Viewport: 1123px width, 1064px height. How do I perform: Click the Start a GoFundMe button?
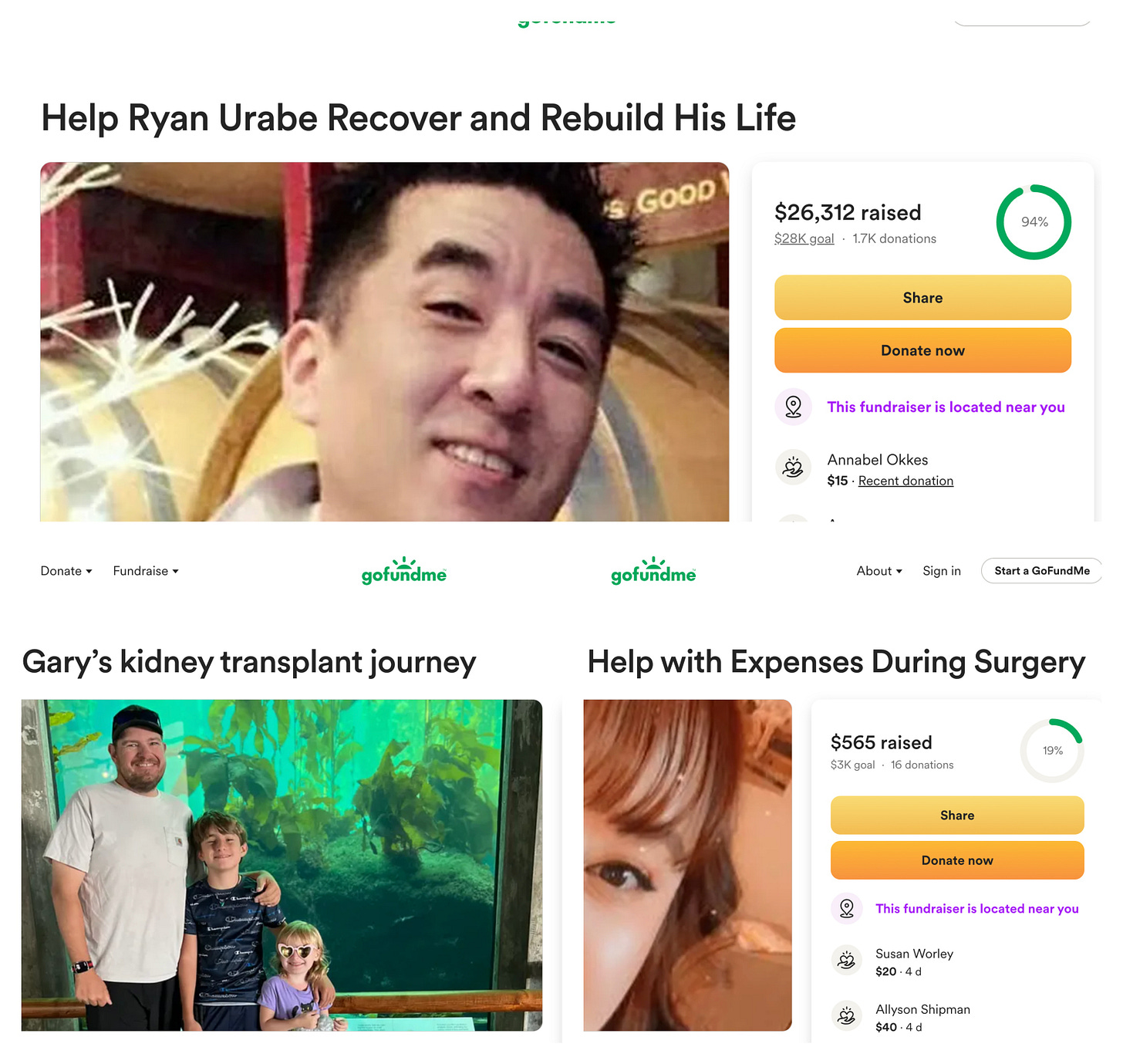1042,571
